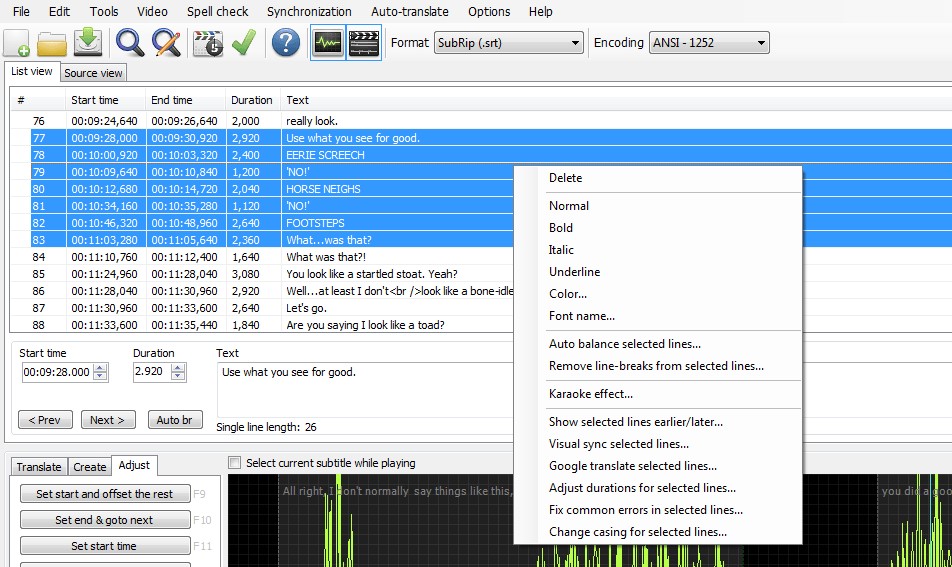This screenshot has height=567, width=952.
Task: Click the New subtitle file icon
Action: pos(17,43)
